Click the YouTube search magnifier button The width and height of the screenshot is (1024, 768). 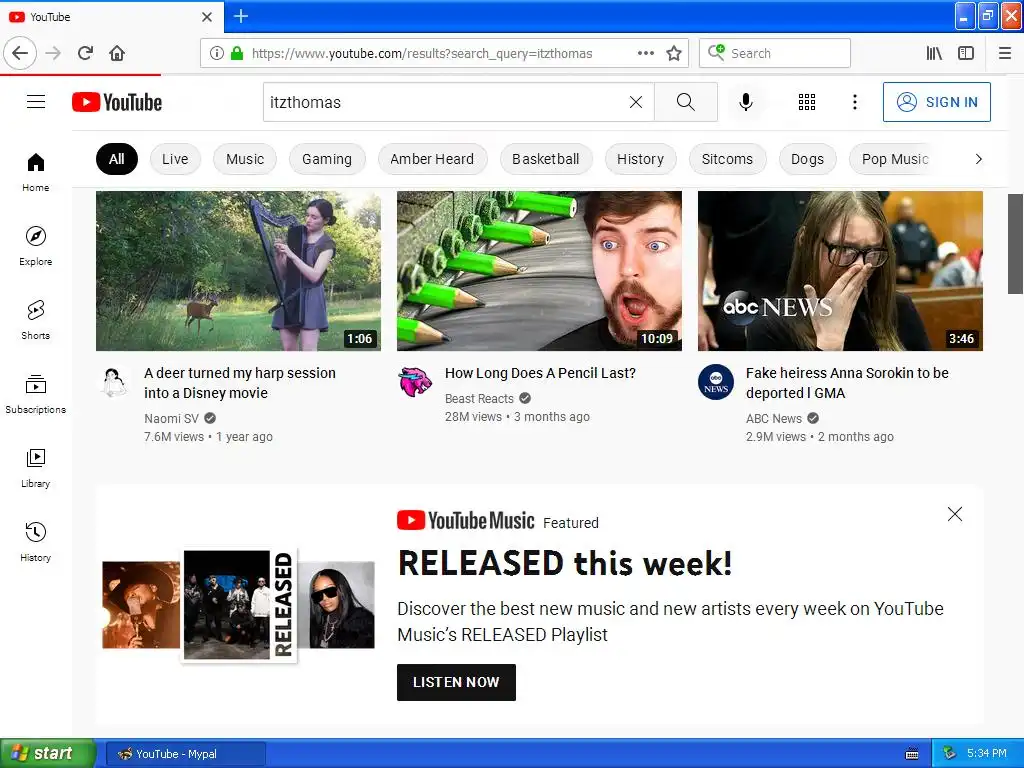coord(686,102)
